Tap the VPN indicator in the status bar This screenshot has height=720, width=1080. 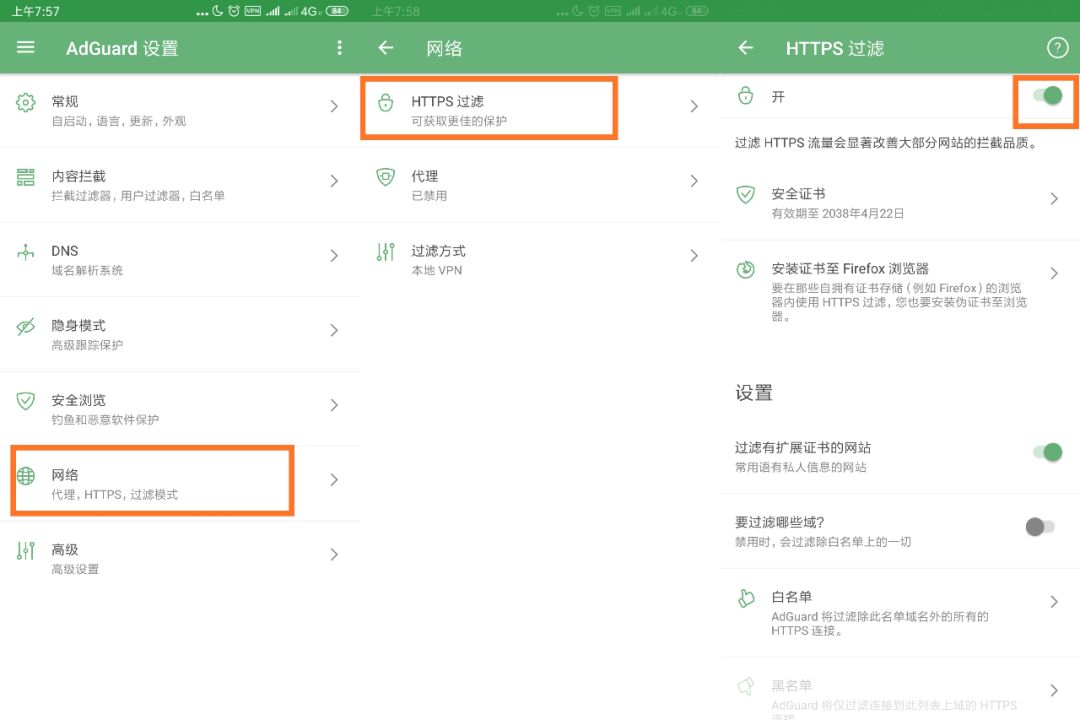tap(253, 11)
